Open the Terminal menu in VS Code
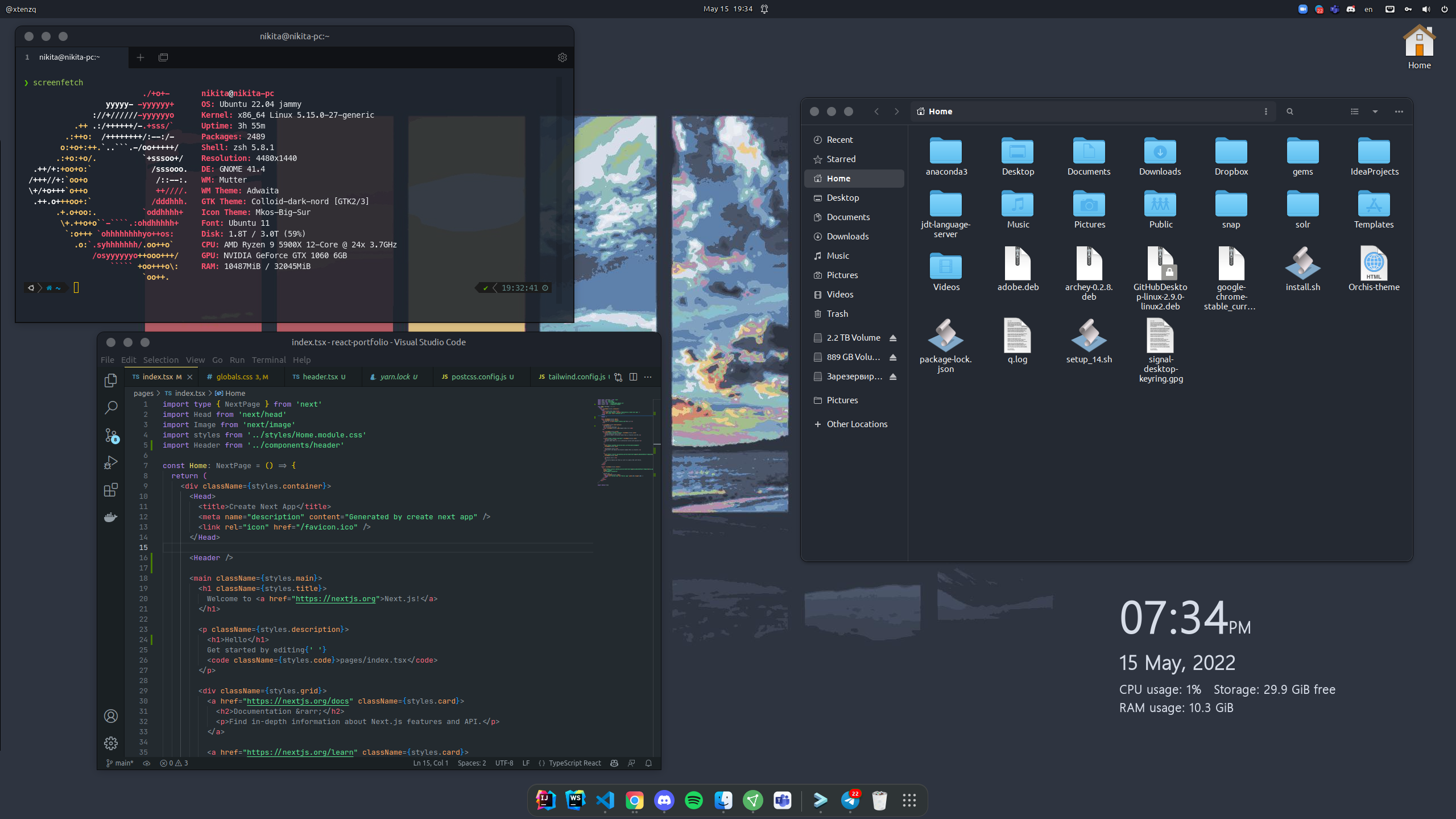1456x819 pixels. pos(268,360)
